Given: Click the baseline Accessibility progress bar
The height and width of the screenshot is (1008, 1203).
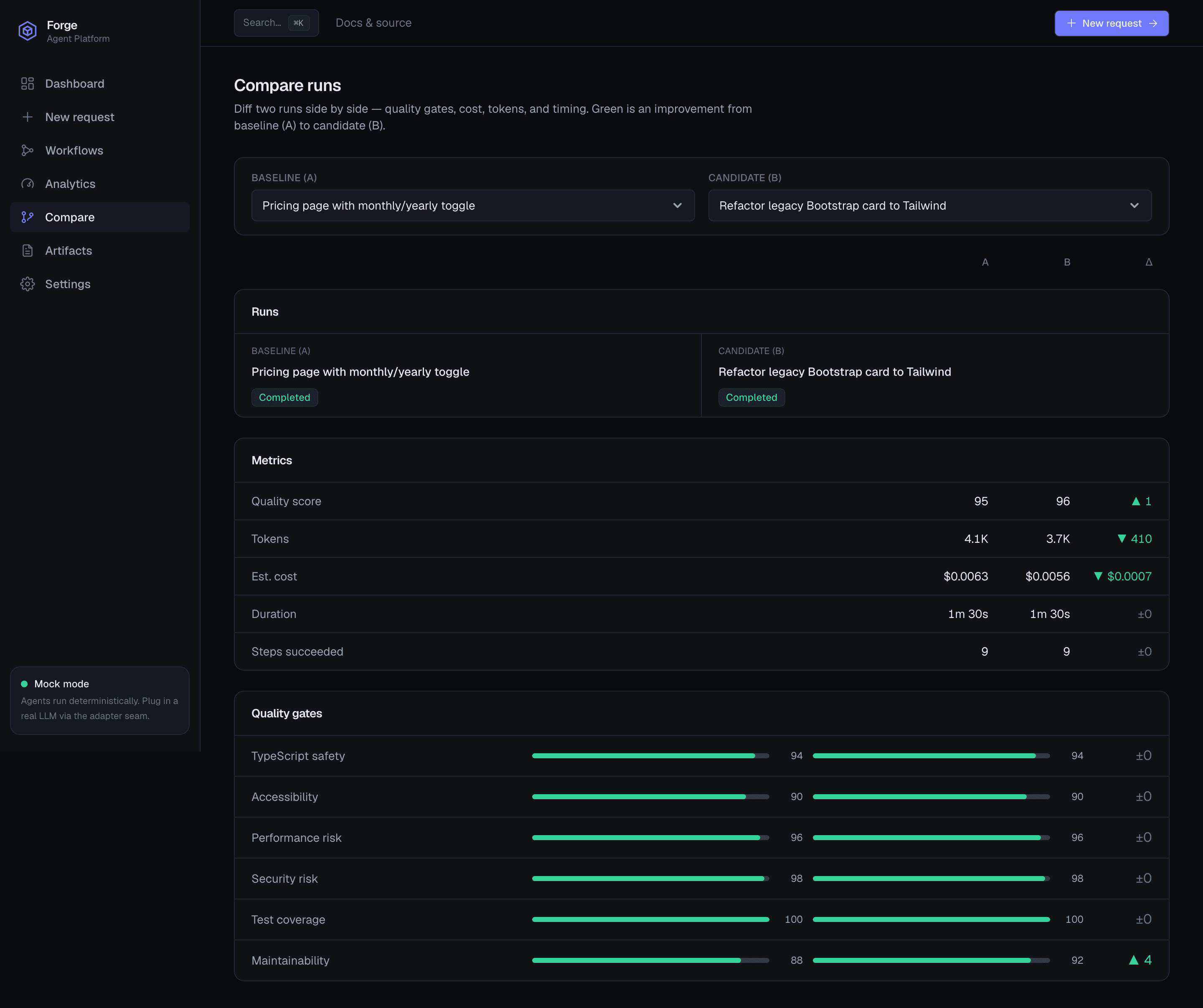Looking at the screenshot, I should [x=650, y=797].
